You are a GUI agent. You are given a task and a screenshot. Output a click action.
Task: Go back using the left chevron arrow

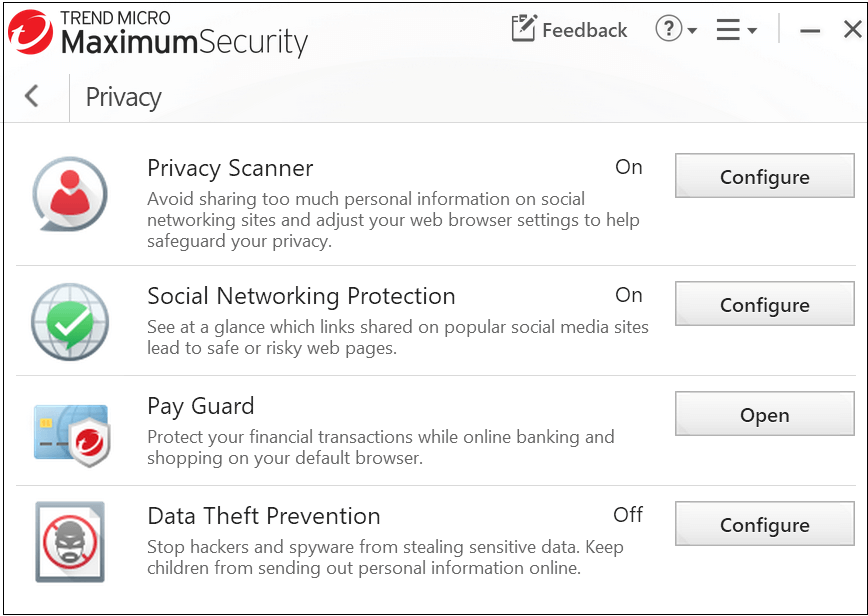pos(32,96)
